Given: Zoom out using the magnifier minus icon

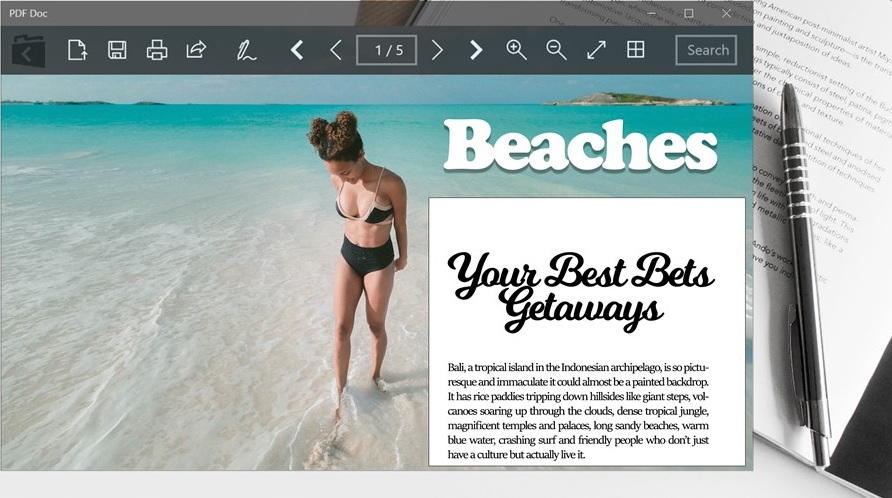Looking at the screenshot, I should pos(556,50).
